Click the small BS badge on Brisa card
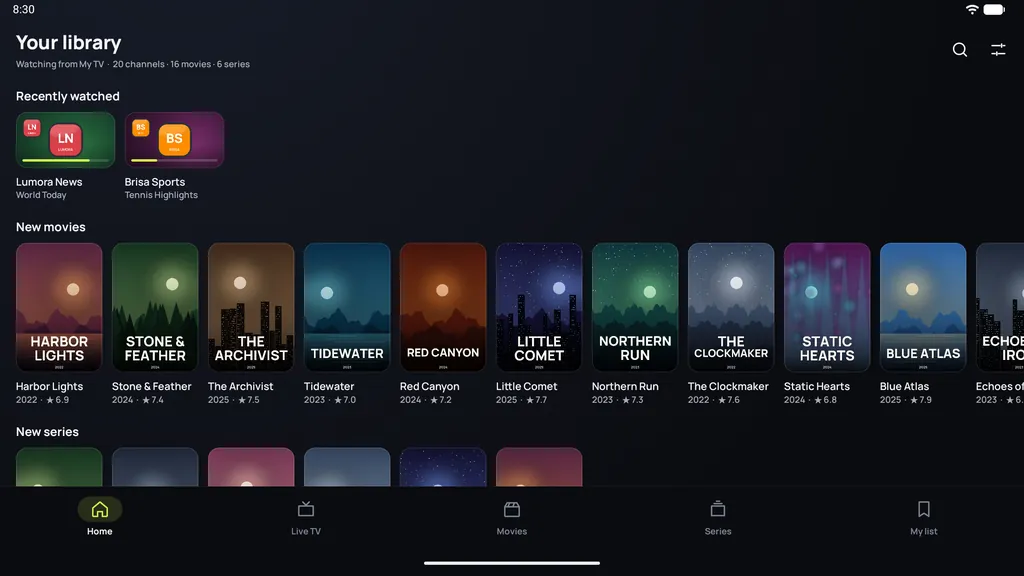The height and width of the screenshot is (576, 1024). (140, 127)
